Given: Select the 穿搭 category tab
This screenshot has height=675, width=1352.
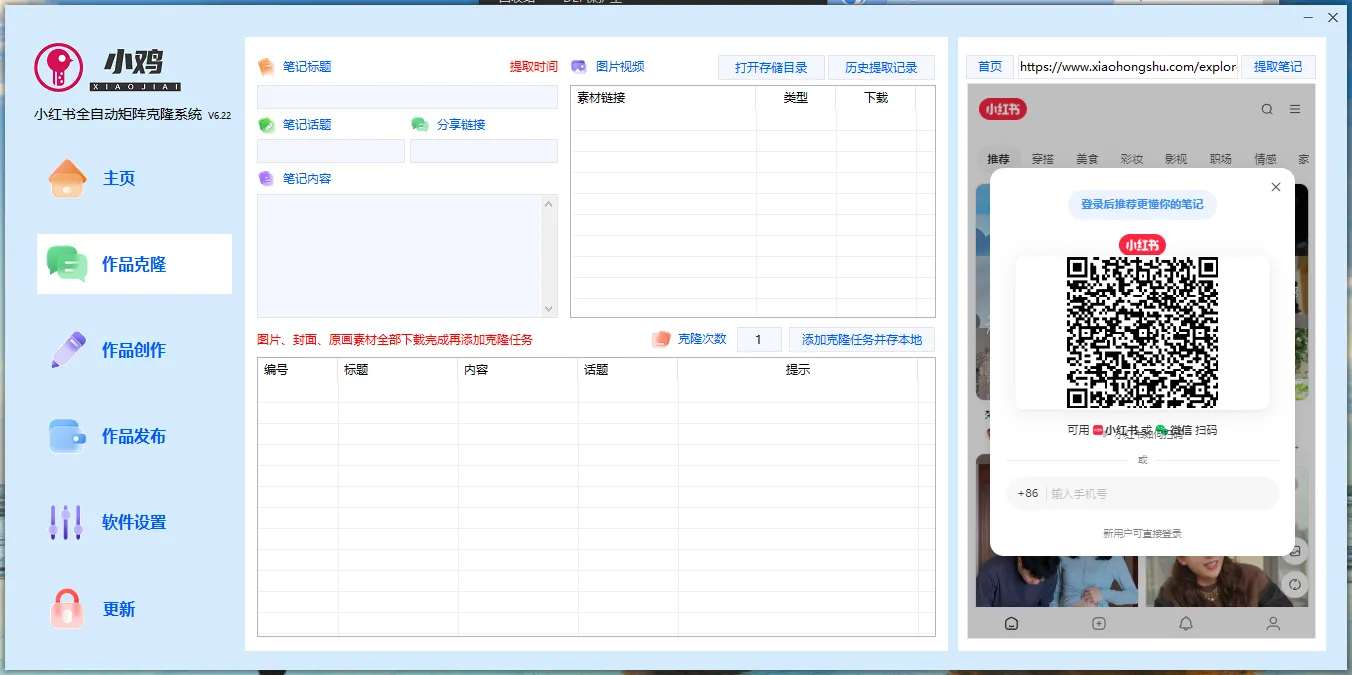Looking at the screenshot, I should 1043,159.
